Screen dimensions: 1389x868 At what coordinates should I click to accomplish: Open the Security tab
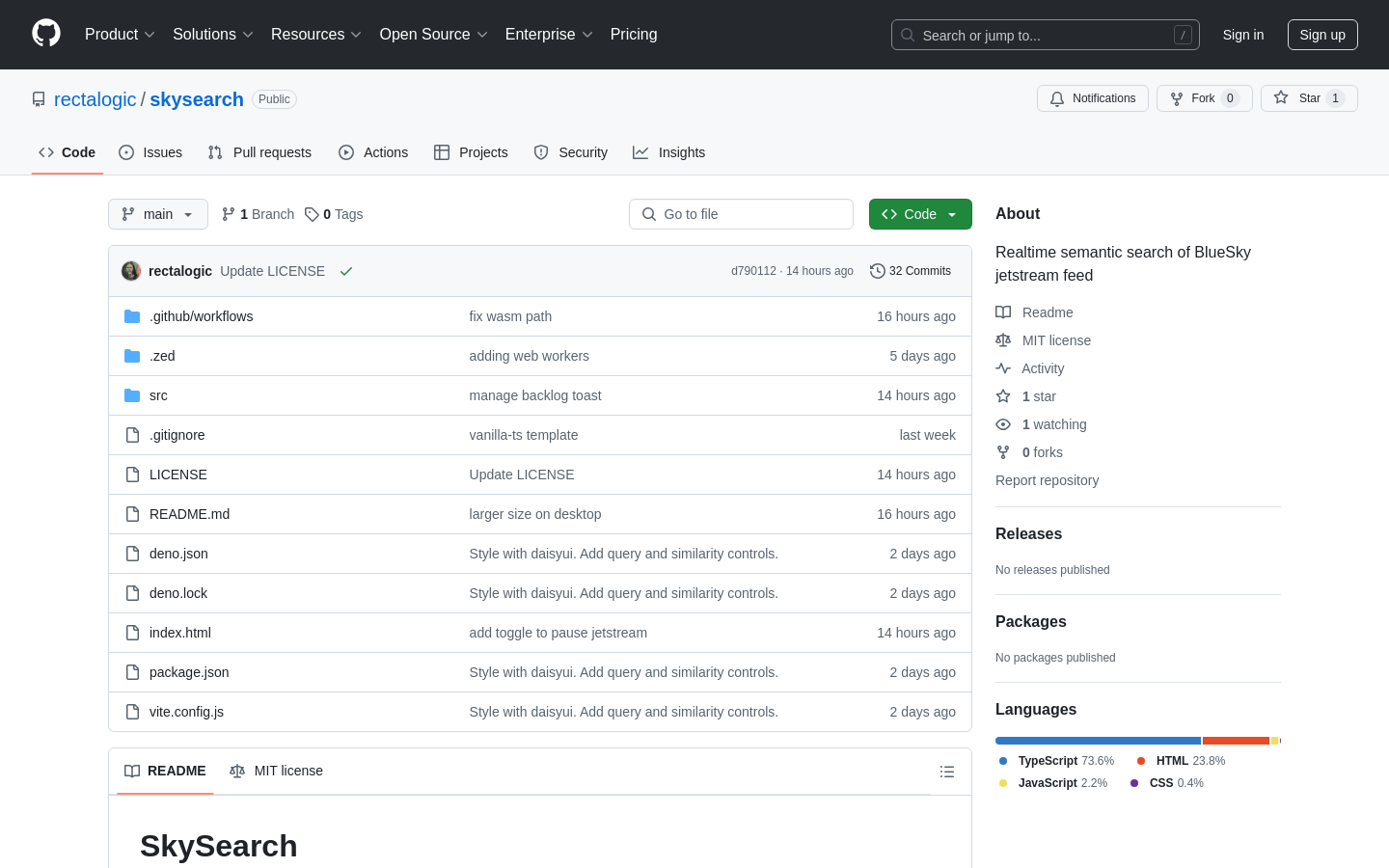(571, 152)
